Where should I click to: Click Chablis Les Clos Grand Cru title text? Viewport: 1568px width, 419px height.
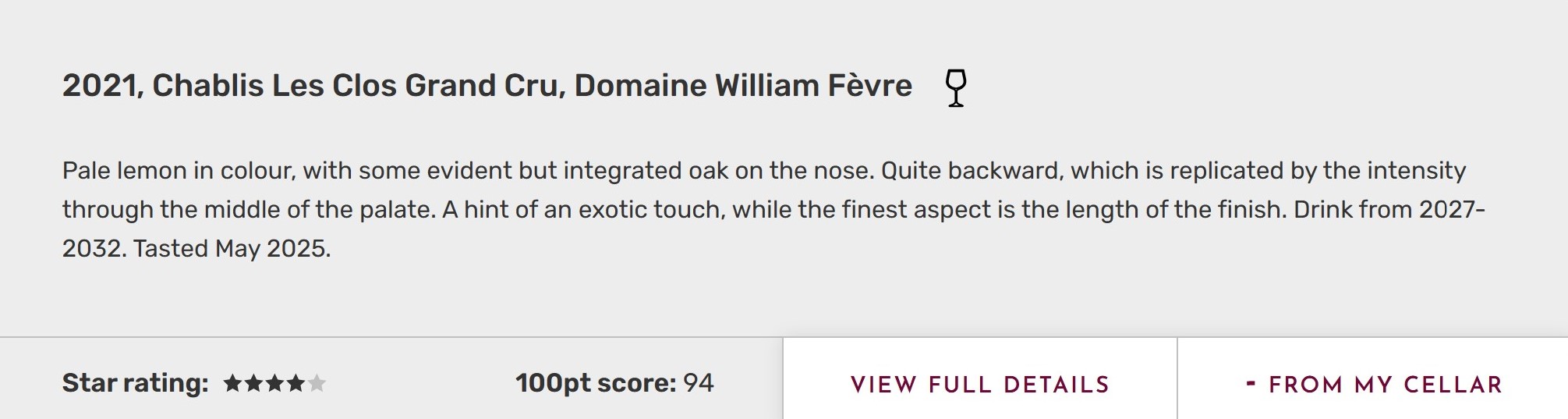pos(357,86)
